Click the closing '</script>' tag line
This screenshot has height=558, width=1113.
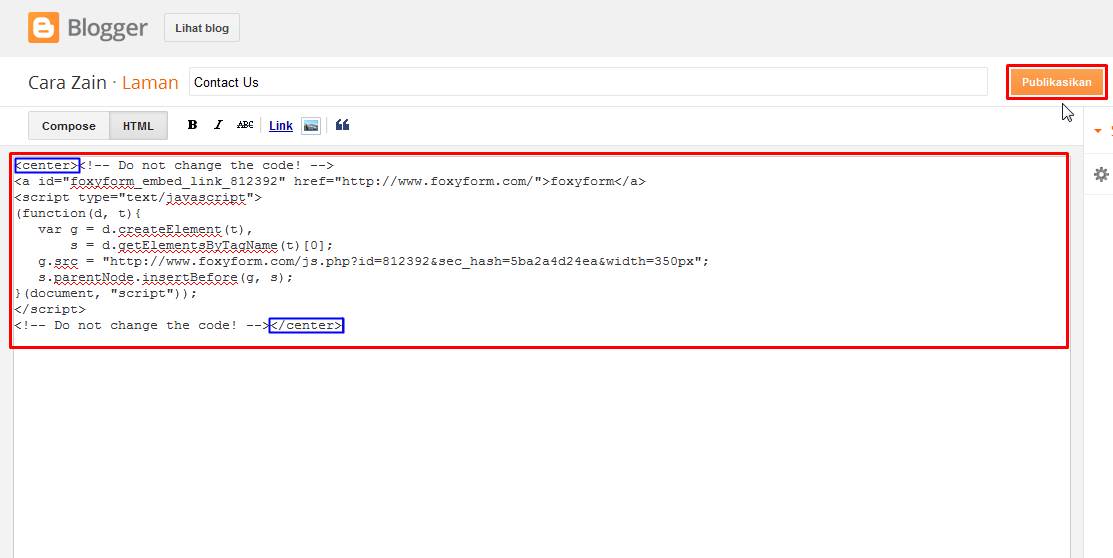pos(50,310)
